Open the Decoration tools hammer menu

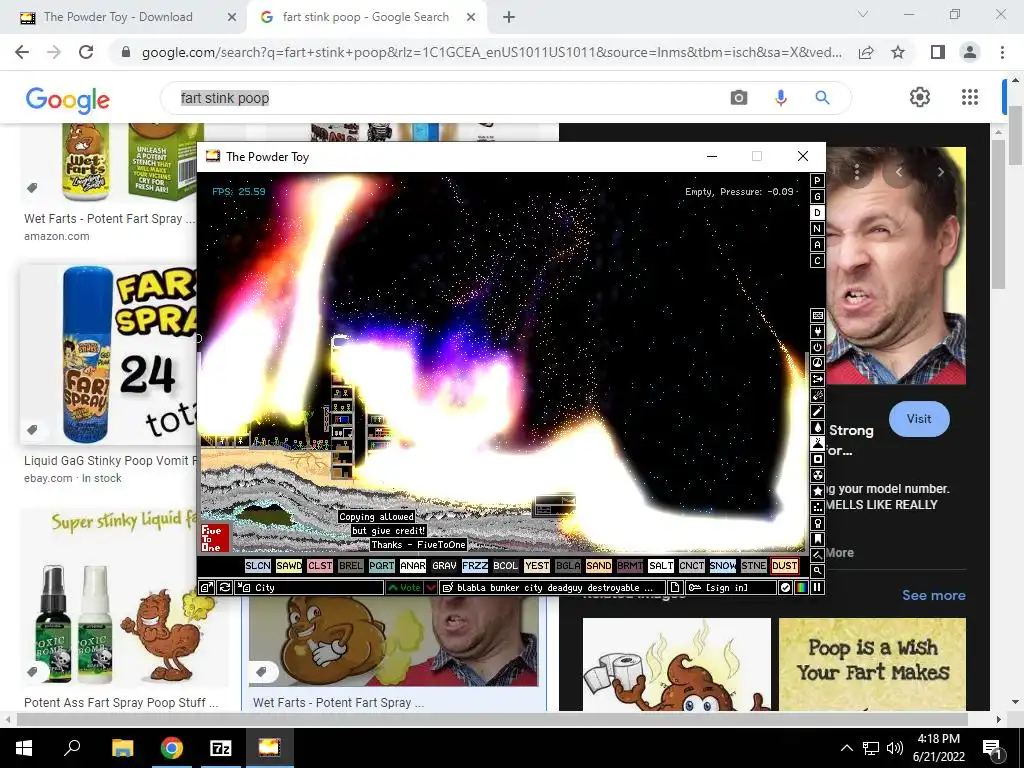817,555
